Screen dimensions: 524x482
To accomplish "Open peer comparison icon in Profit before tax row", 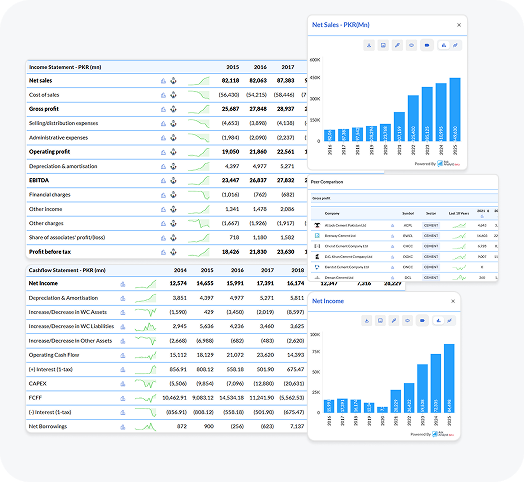I will click(x=173, y=252).
